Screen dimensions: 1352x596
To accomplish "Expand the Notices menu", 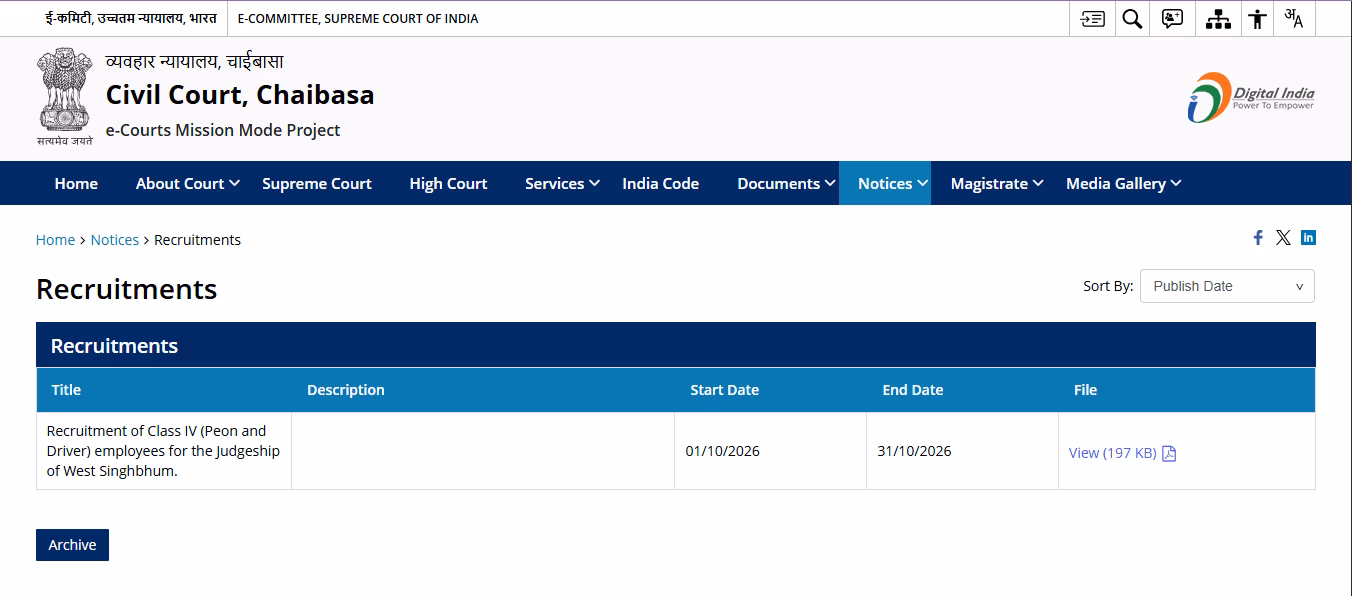I will [x=885, y=183].
